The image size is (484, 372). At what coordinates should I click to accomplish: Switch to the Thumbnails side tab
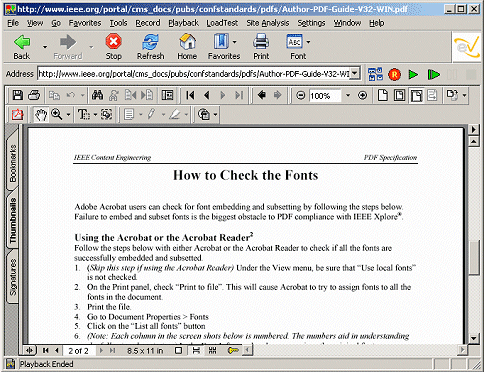pos(12,220)
